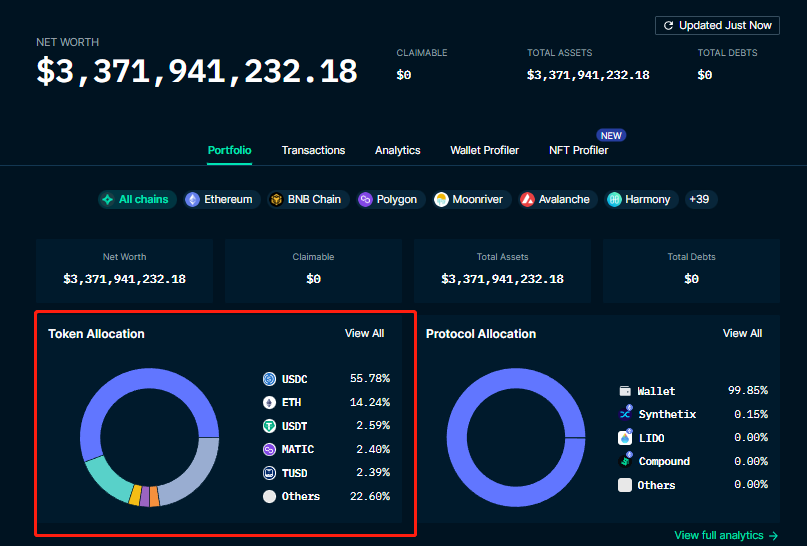The width and height of the screenshot is (807, 546).
Task: Open View All in Token Allocation
Action: pos(364,333)
